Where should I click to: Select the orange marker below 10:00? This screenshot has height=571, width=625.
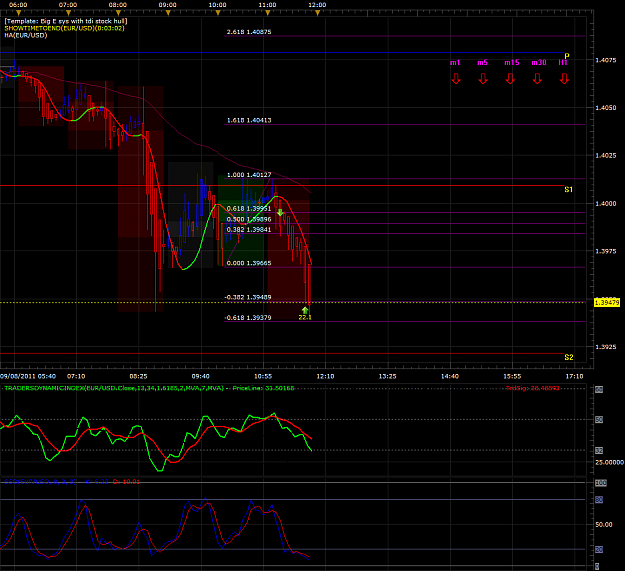point(218,13)
